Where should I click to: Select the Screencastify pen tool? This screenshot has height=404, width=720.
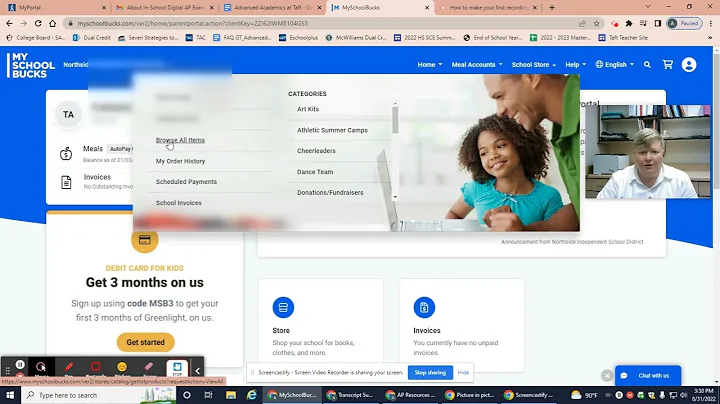coord(68,367)
